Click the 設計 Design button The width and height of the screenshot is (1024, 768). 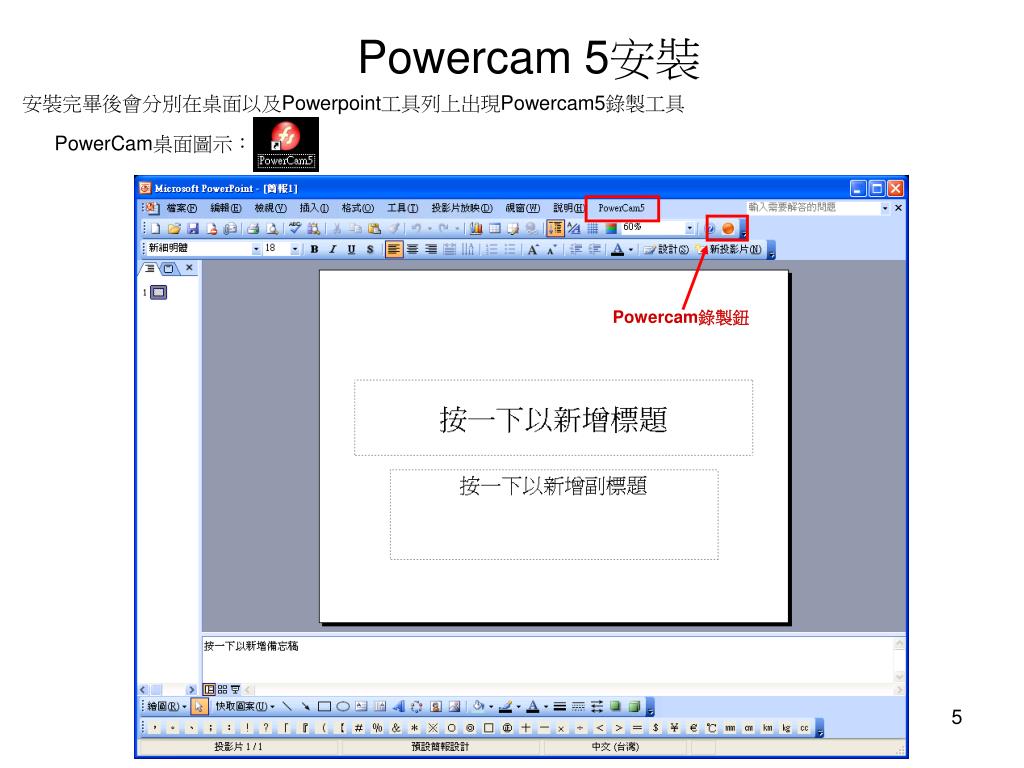pyautogui.click(x=666, y=249)
